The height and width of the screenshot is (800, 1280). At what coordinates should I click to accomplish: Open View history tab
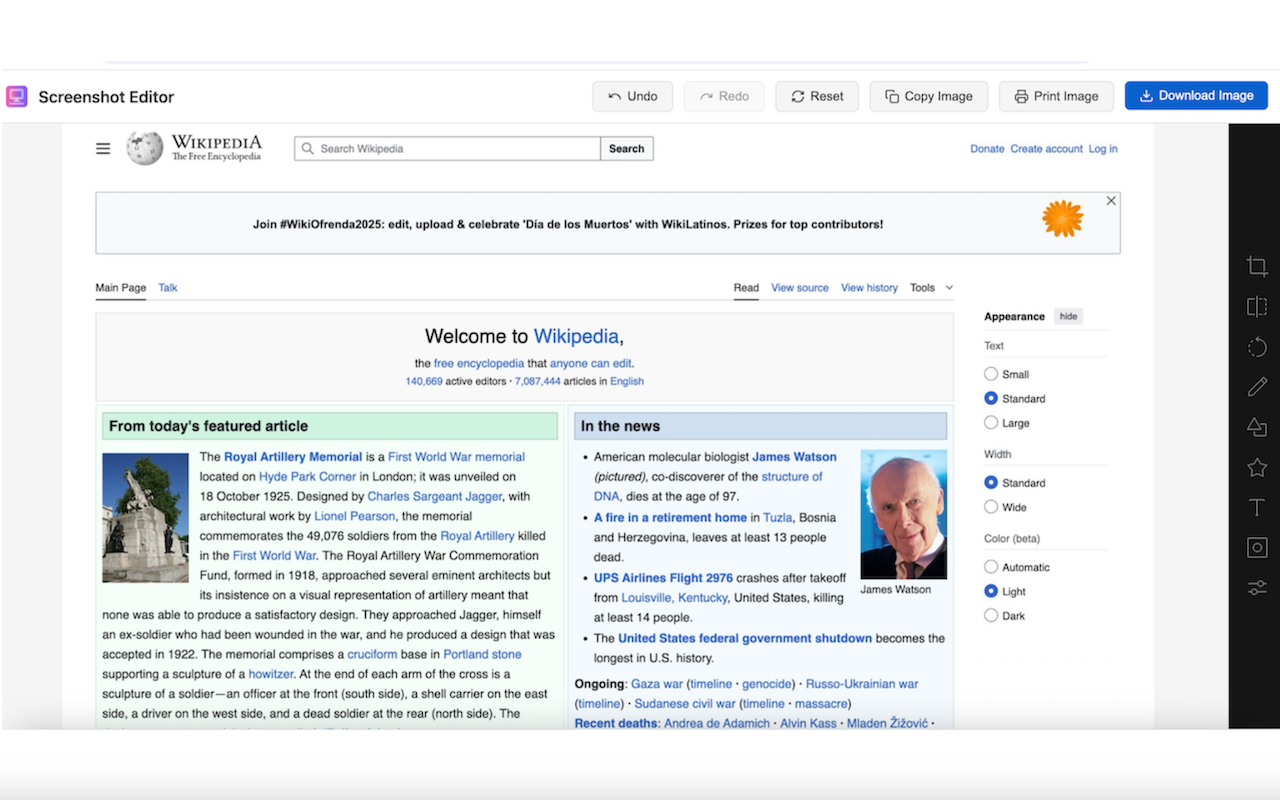[x=869, y=288]
